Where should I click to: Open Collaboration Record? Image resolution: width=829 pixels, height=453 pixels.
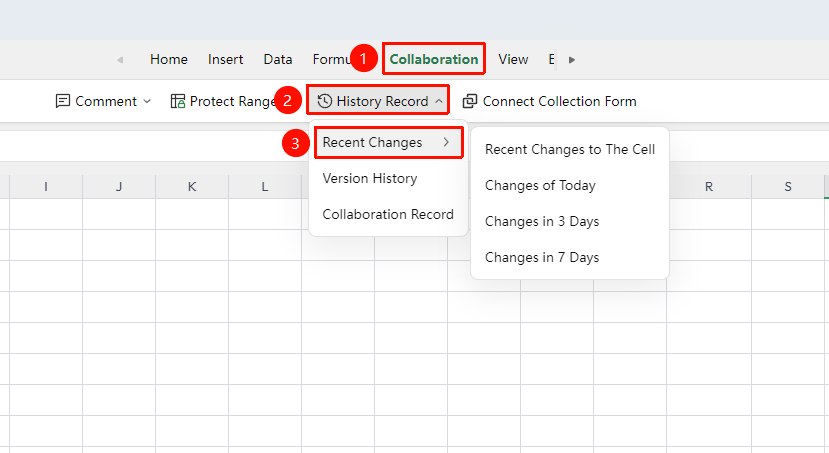click(388, 214)
